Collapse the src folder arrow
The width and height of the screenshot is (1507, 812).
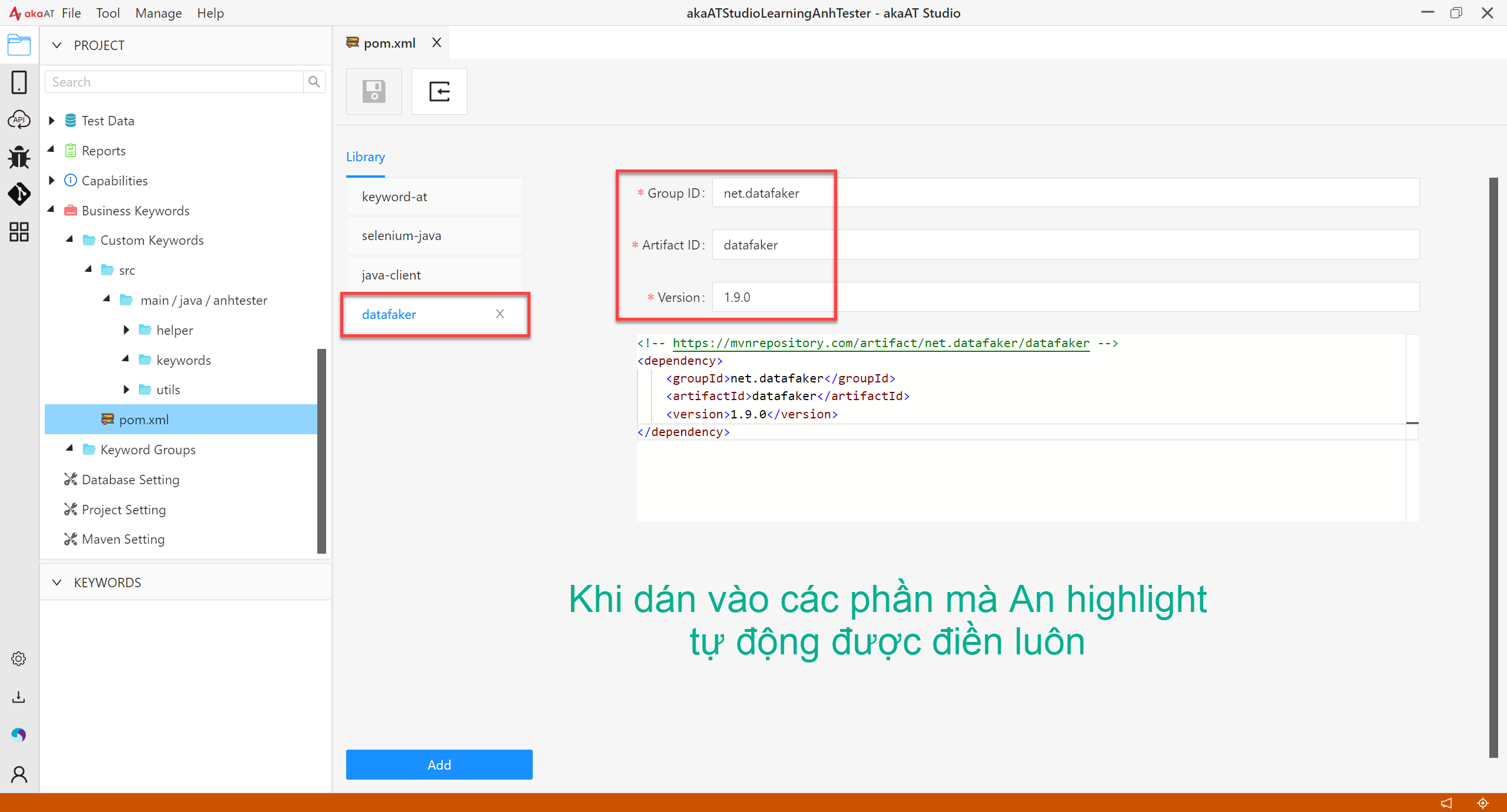89,269
